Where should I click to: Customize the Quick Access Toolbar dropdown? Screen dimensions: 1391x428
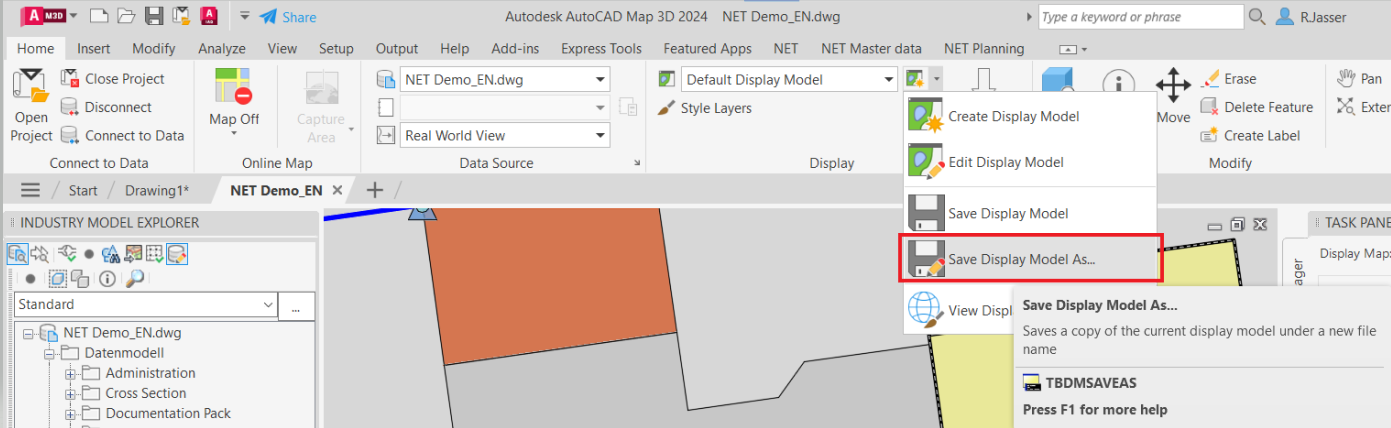tap(245, 17)
